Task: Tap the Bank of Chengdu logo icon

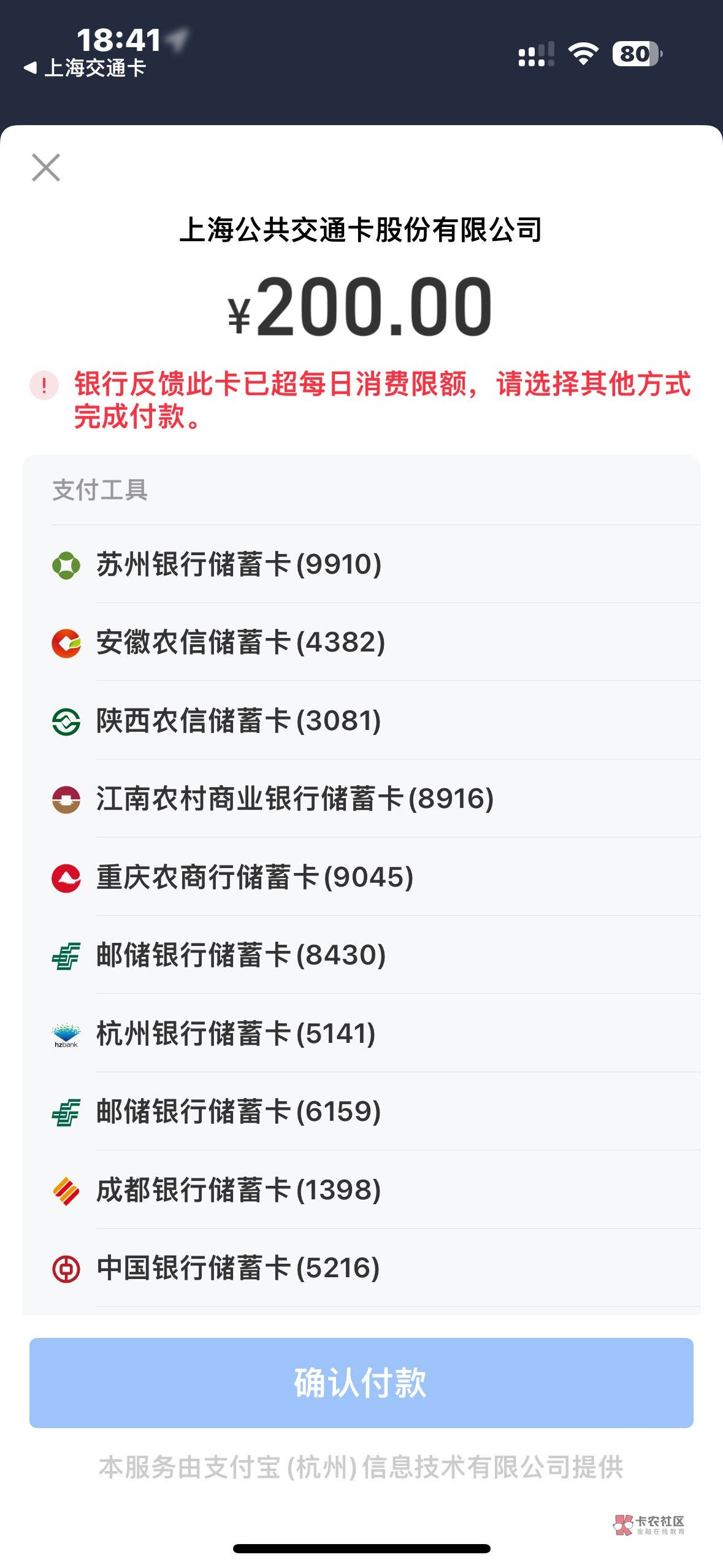Action: [66, 1191]
